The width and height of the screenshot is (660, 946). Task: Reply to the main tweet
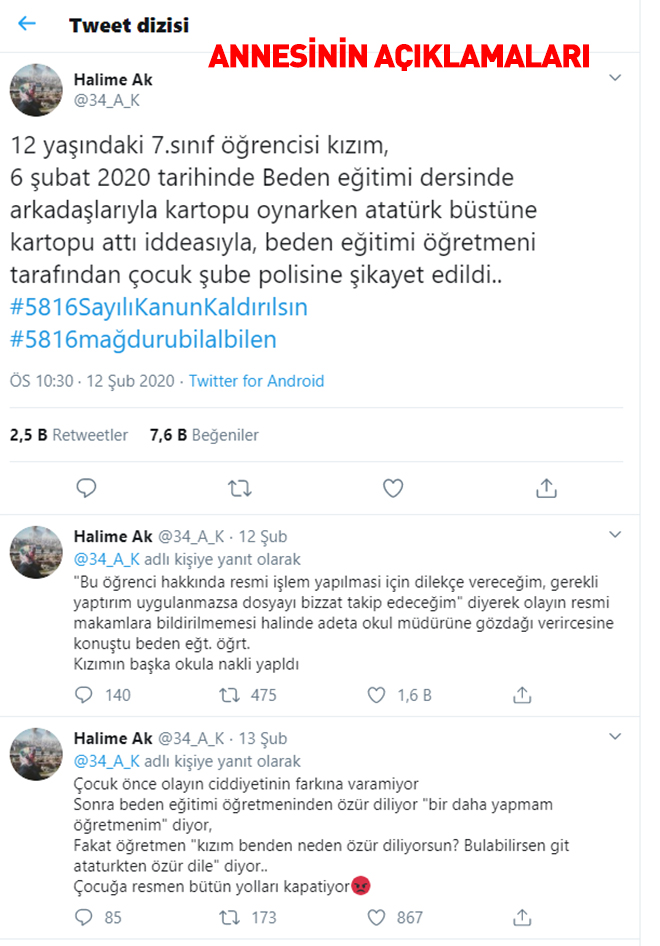coord(86,487)
